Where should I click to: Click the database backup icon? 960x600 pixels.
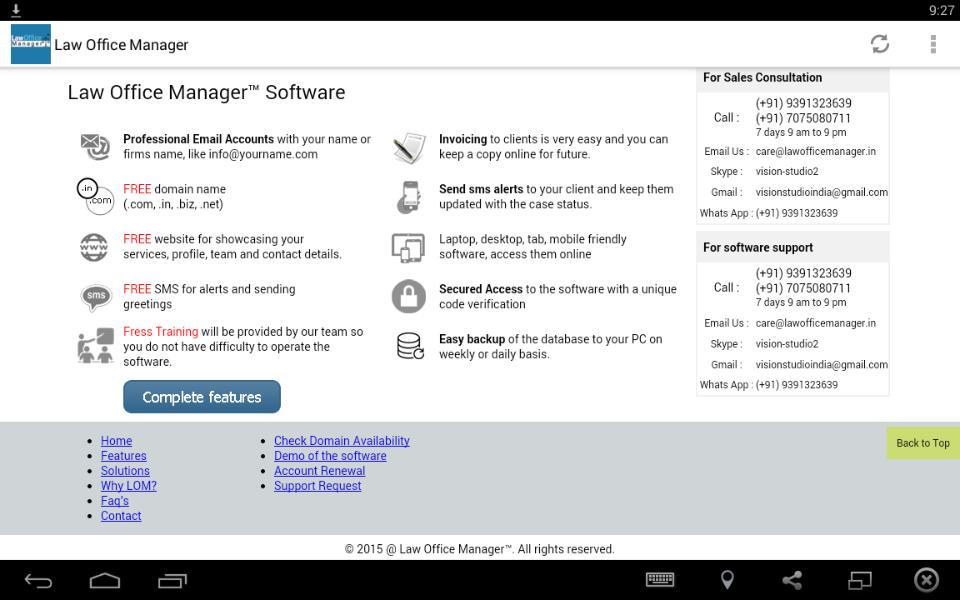410,346
